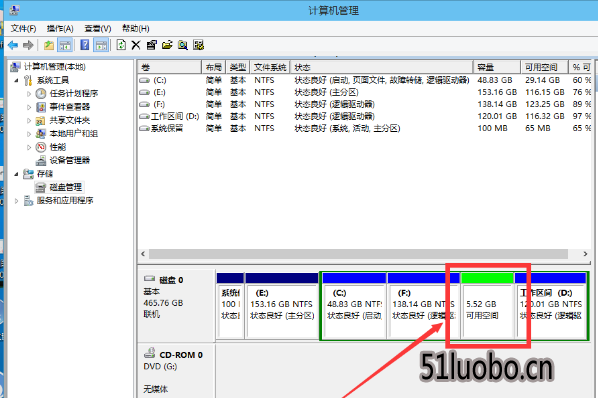Select 系统工具 in the tree

[53, 80]
